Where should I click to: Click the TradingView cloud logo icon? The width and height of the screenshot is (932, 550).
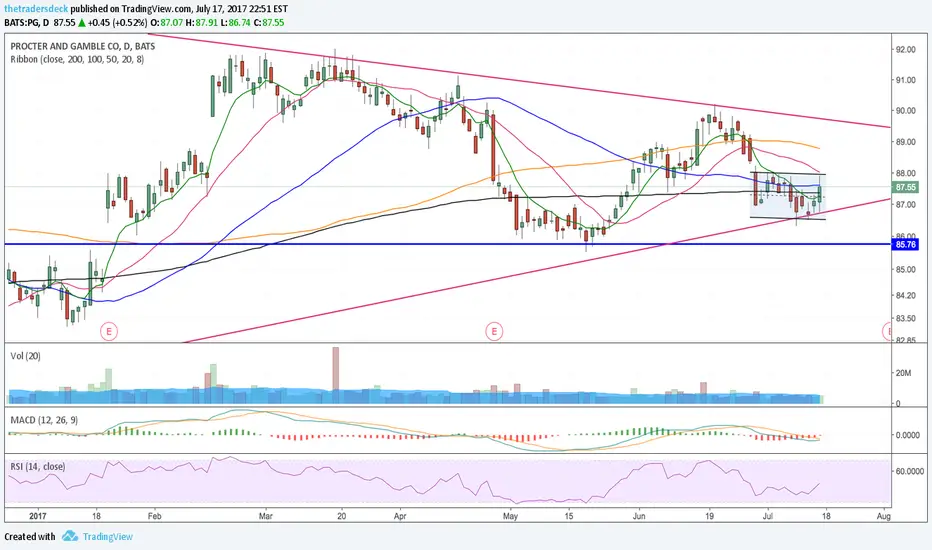click(x=70, y=536)
